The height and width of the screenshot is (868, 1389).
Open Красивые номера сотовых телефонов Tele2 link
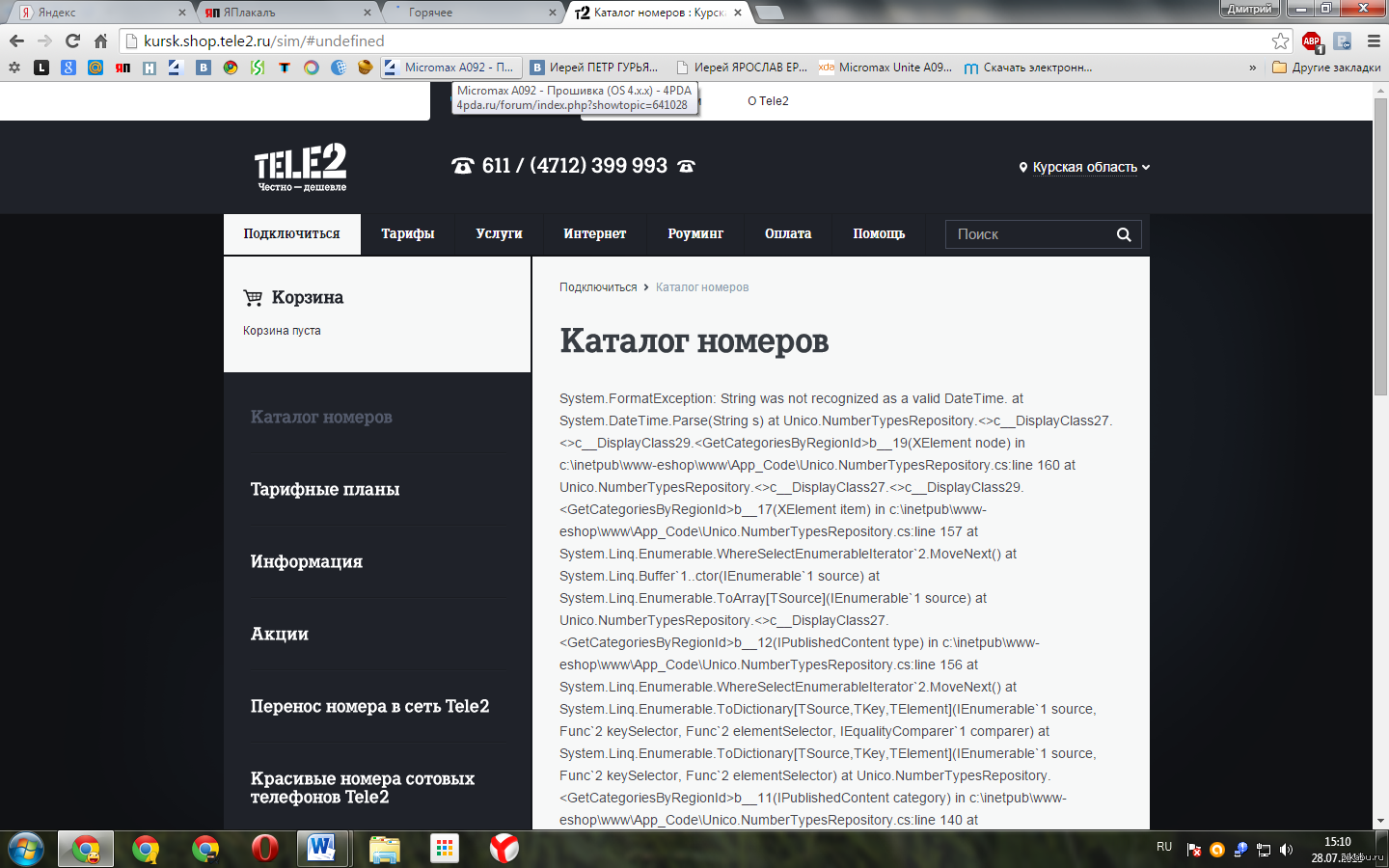(x=363, y=787)
